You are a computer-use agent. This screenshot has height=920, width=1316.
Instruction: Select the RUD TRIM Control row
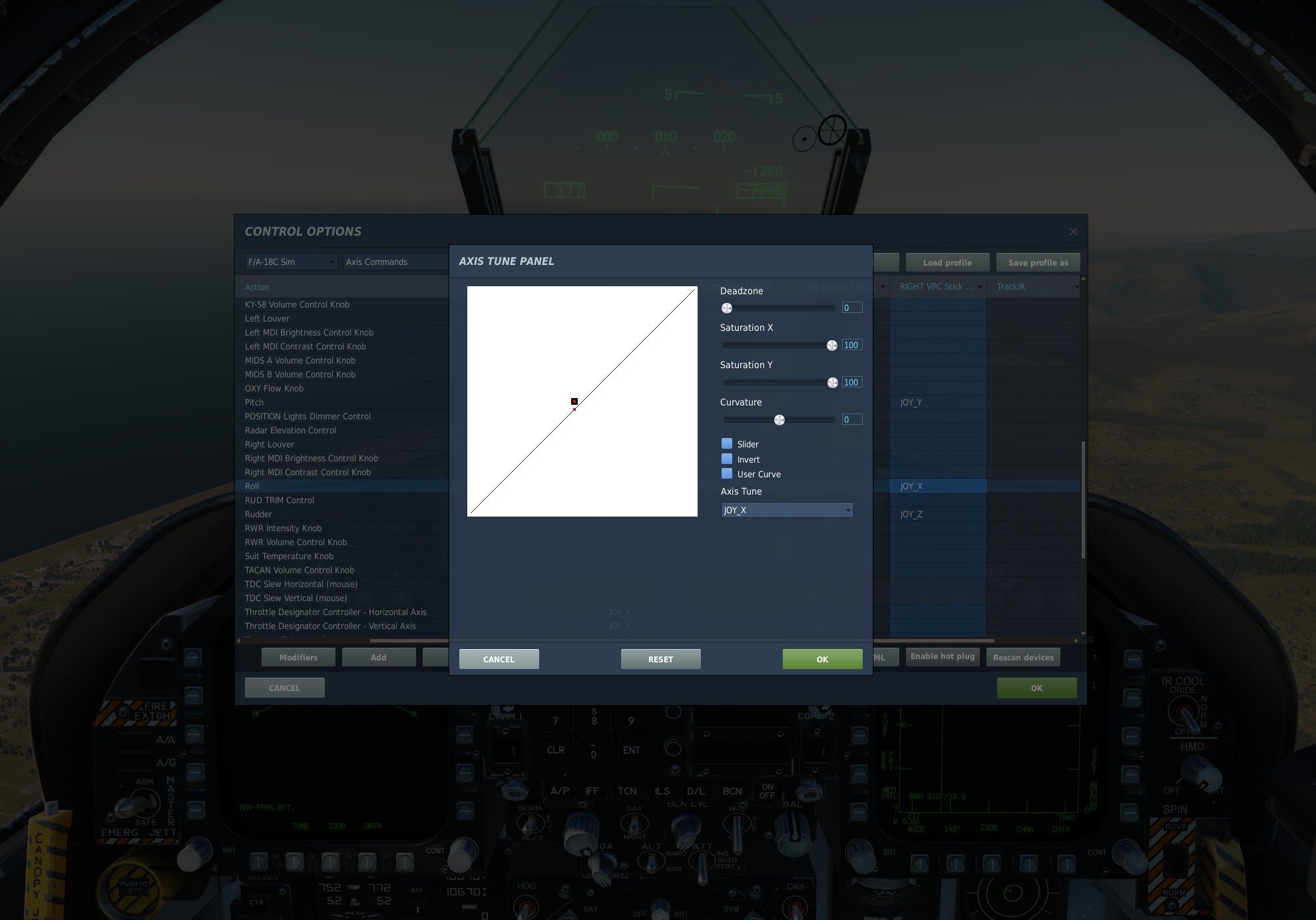coord(342,500)
